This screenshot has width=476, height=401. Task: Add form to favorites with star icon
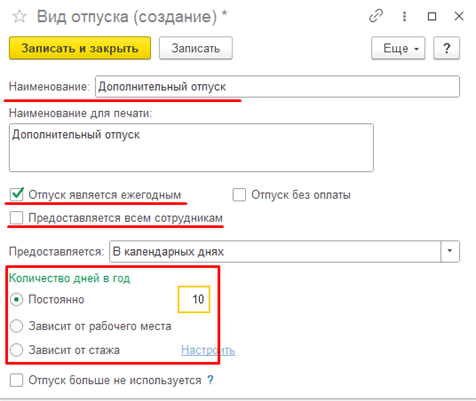click(x=19, y=16)
